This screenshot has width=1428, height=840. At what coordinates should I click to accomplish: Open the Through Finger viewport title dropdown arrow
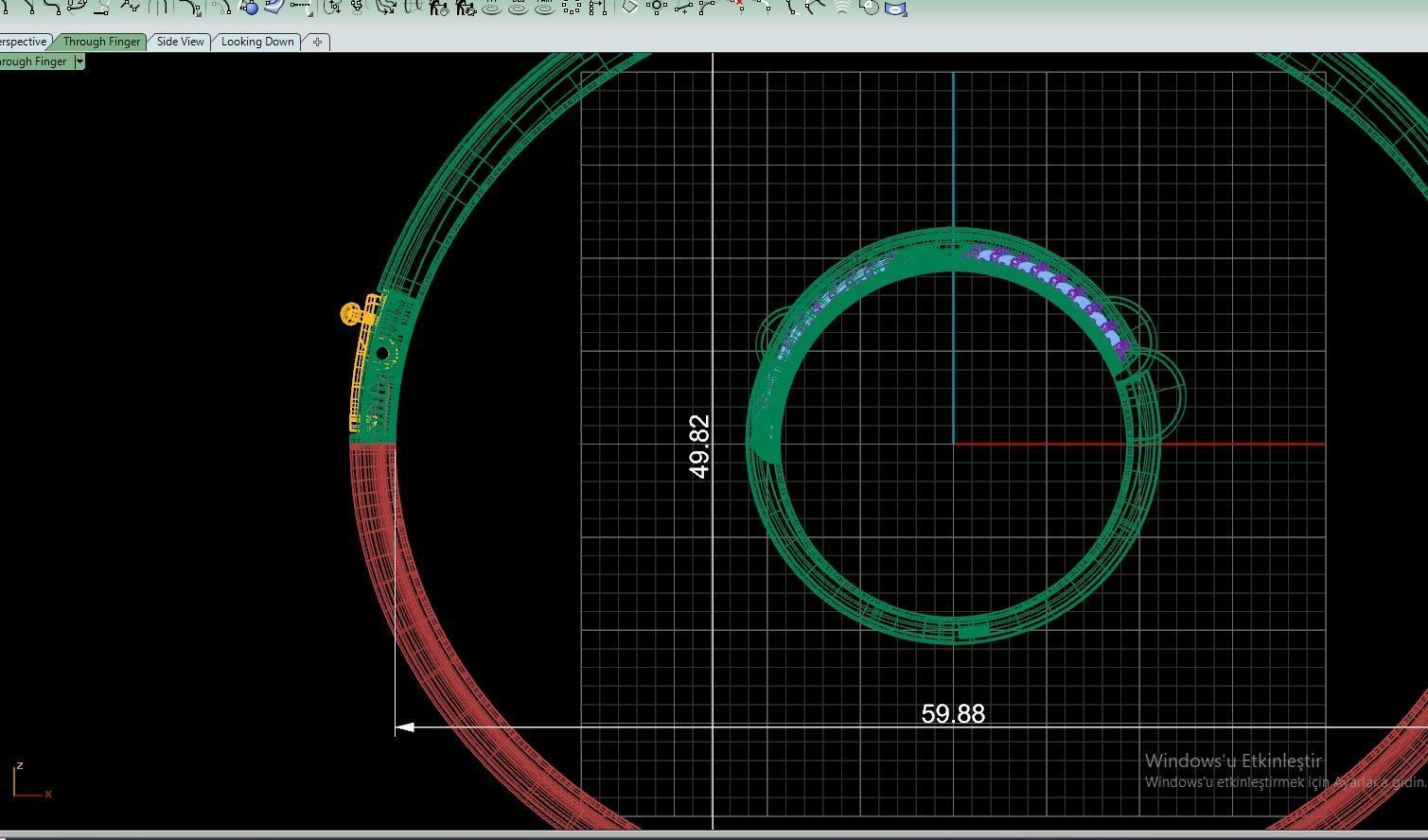79,61
